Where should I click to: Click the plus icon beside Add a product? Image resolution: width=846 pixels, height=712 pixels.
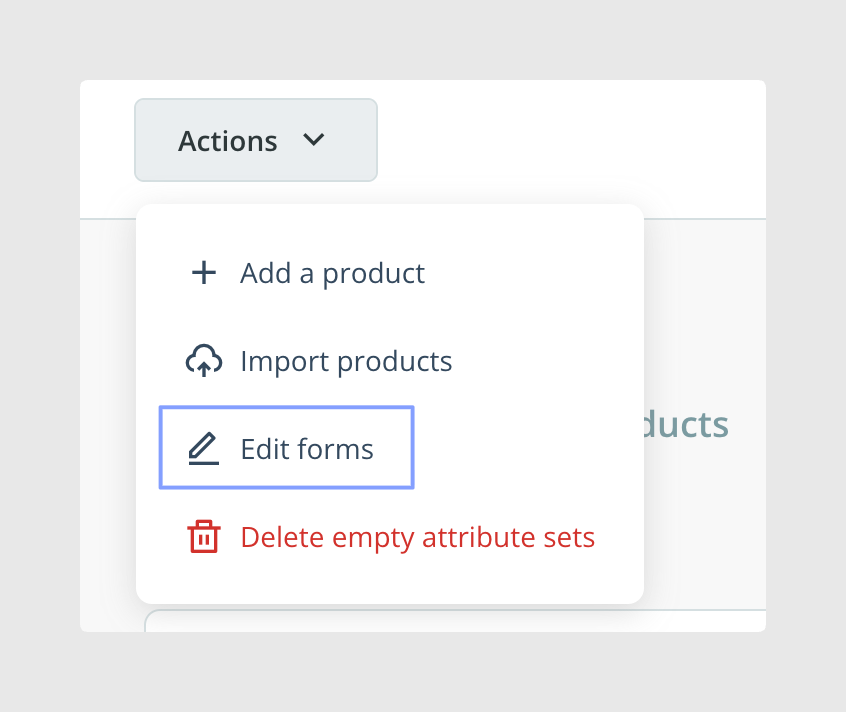click(x=204, y=272)
